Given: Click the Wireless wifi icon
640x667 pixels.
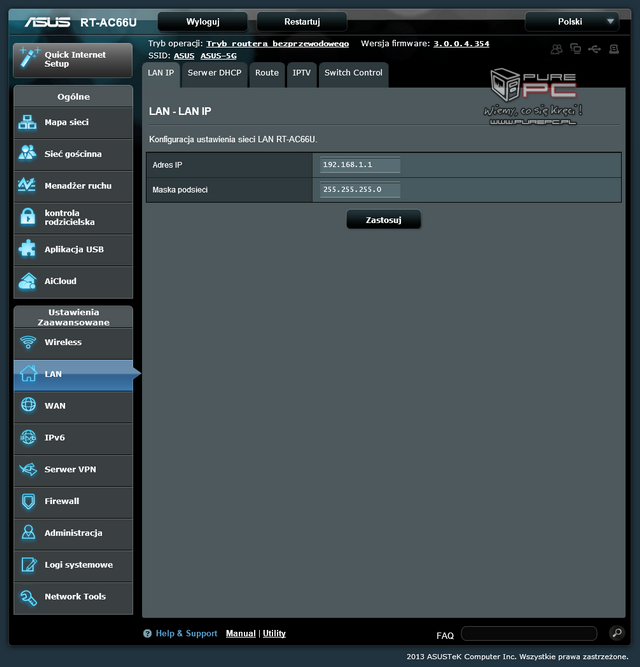Looking at the screenshot, I should pos(28,342).
